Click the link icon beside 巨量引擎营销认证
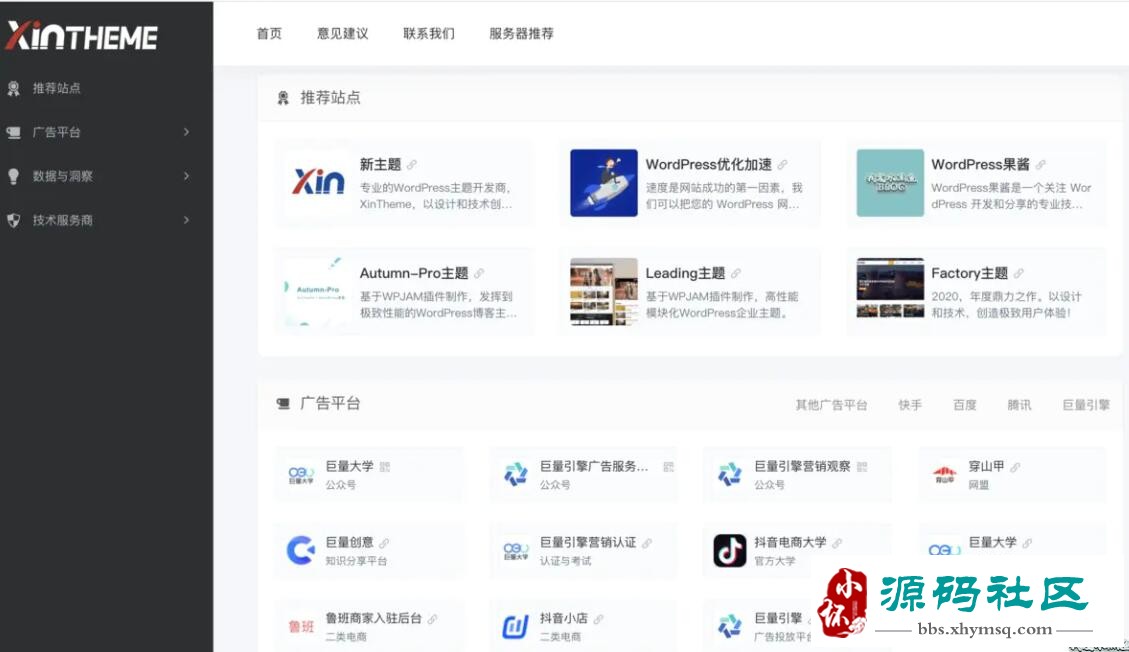Image resolution: width=1129 pixels, height=652 pixels. [647, 543]
